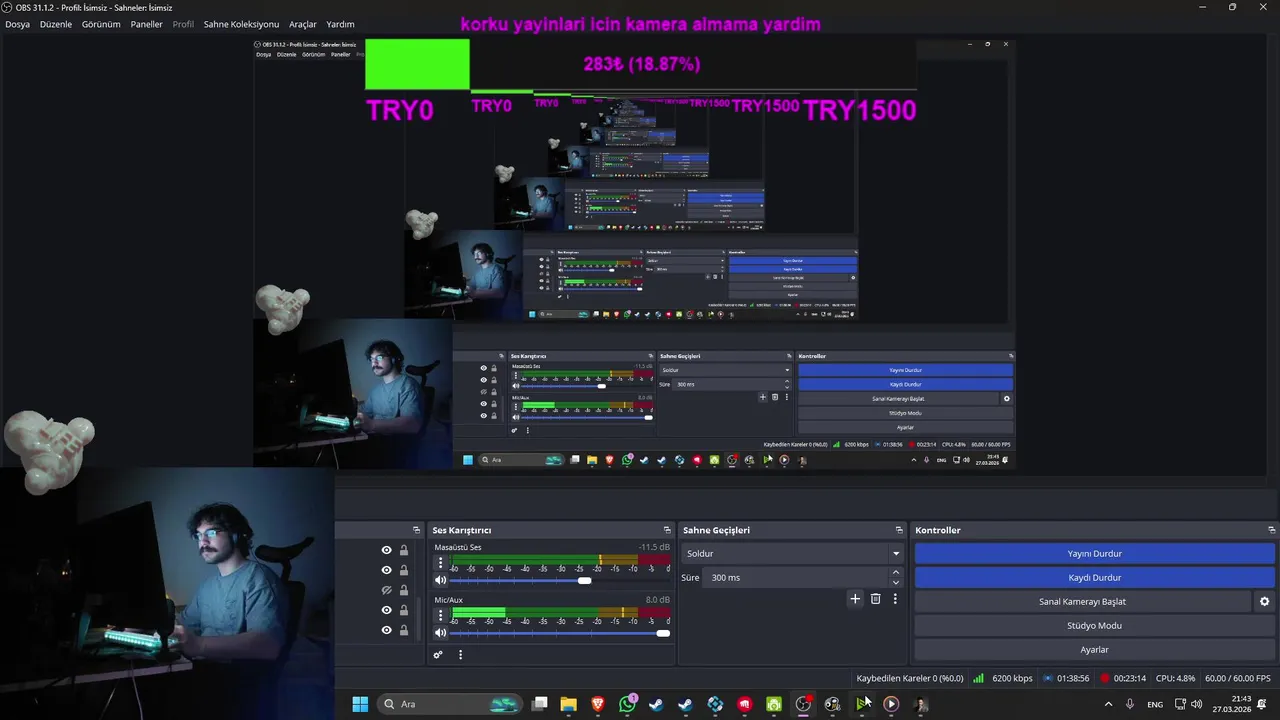Unlock the topmost source's lock icon
Image resolution: width=1280 pixels, height=720 pixels.
(404, 550)
